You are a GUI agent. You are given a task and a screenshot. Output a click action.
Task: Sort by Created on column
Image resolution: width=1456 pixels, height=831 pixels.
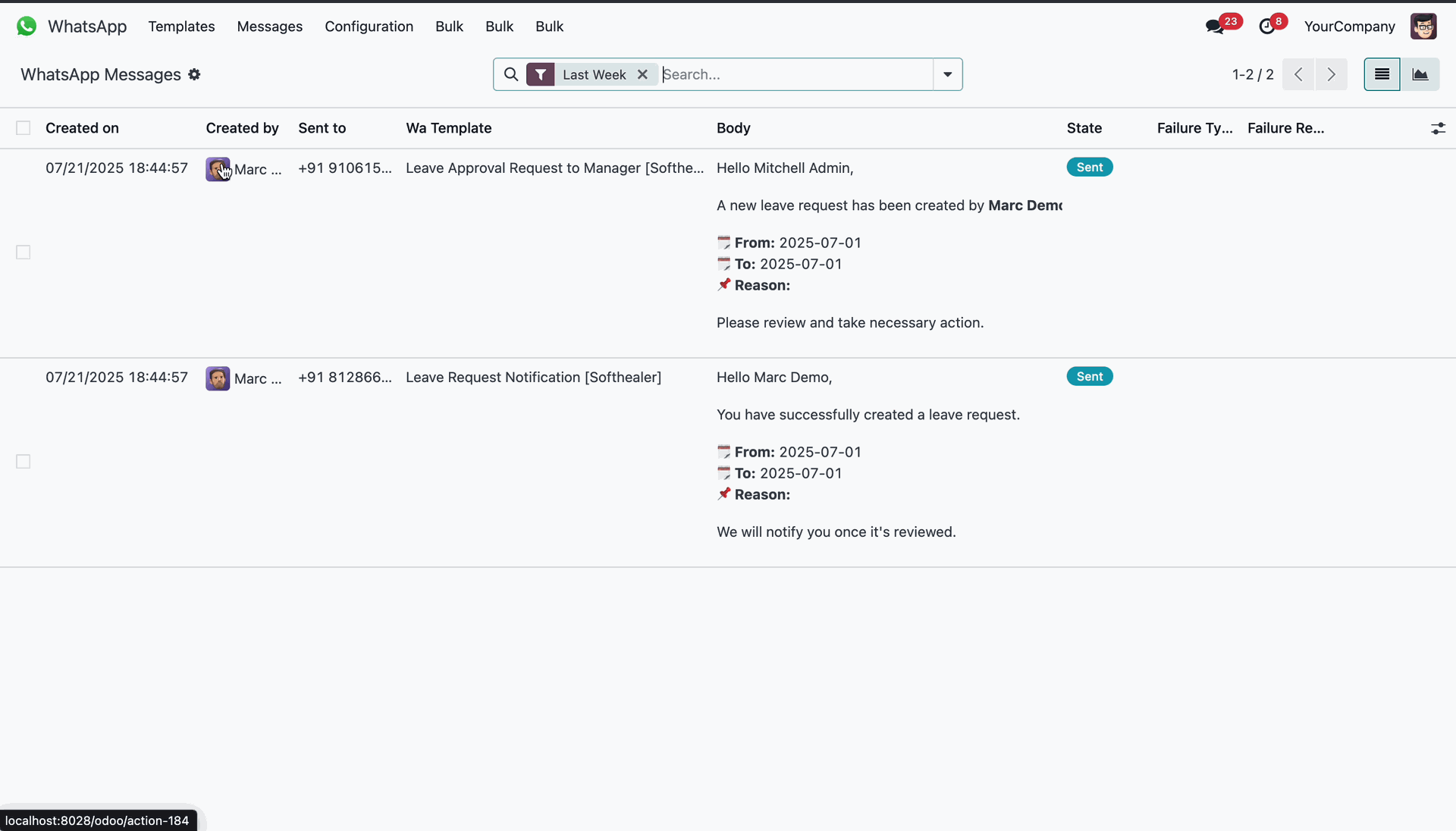(82, 128)
